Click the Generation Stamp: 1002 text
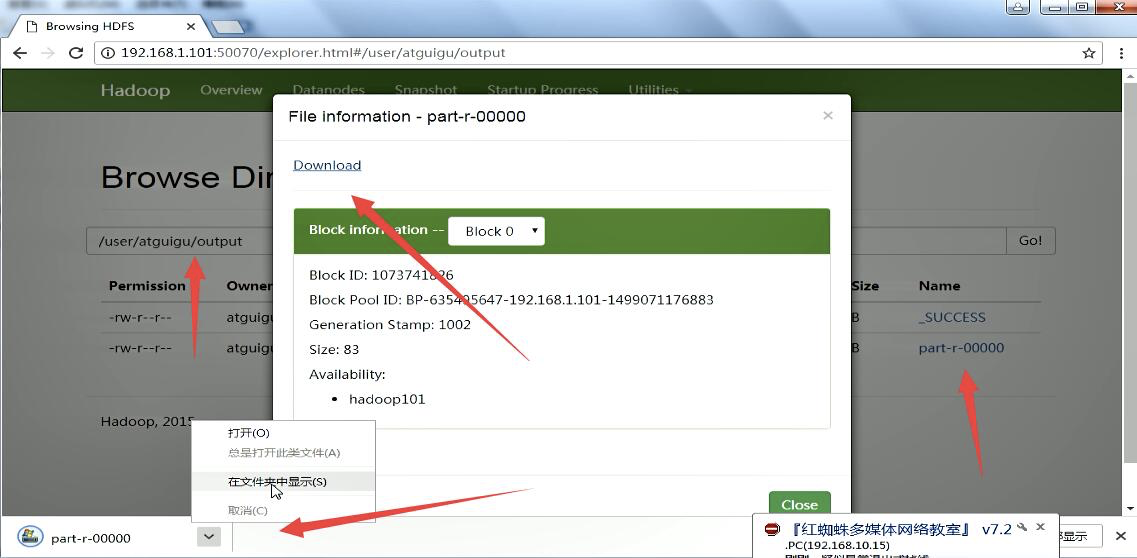Screen dimensions: 1137x558 click(x=390, y=325)
